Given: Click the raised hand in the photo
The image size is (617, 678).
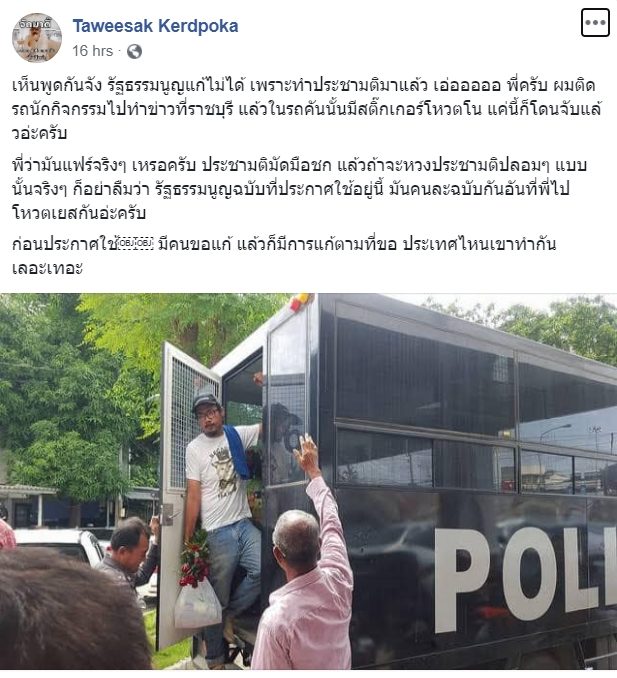Looking at the screenshot, I should click(307, 456).
